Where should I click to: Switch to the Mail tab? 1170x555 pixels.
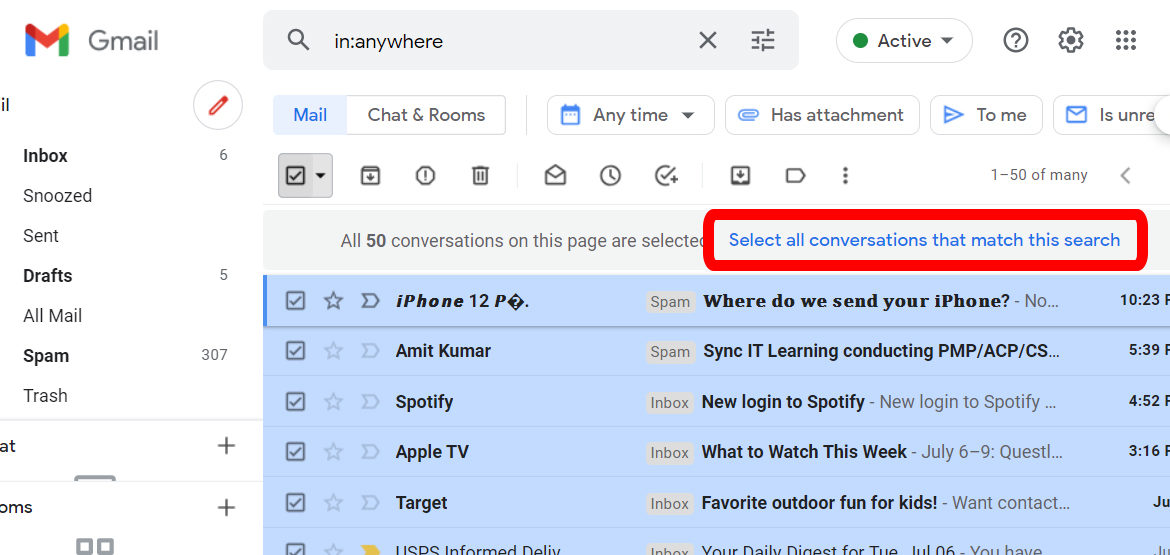310,115
